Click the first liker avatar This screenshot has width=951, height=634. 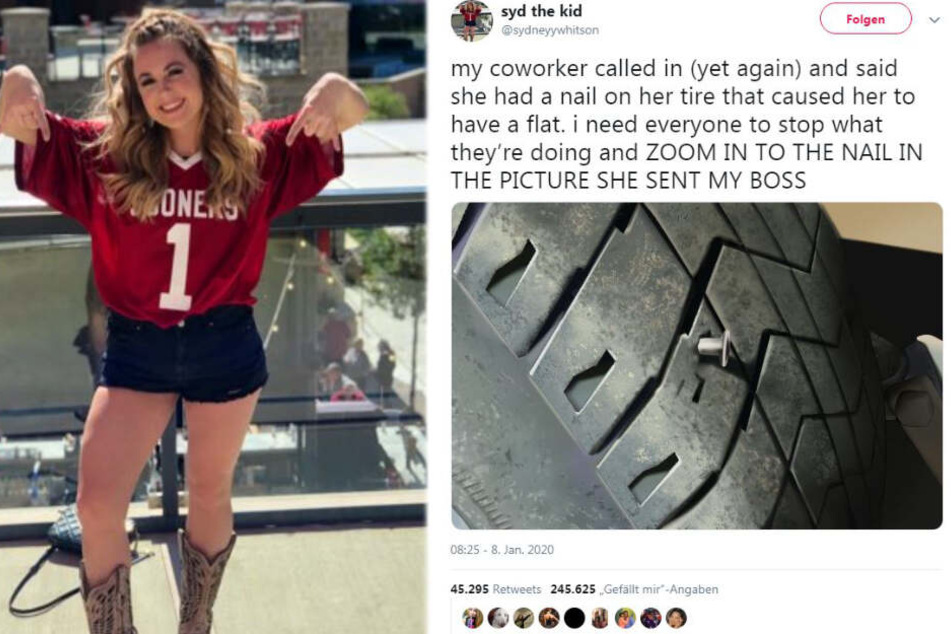[472, 618]
